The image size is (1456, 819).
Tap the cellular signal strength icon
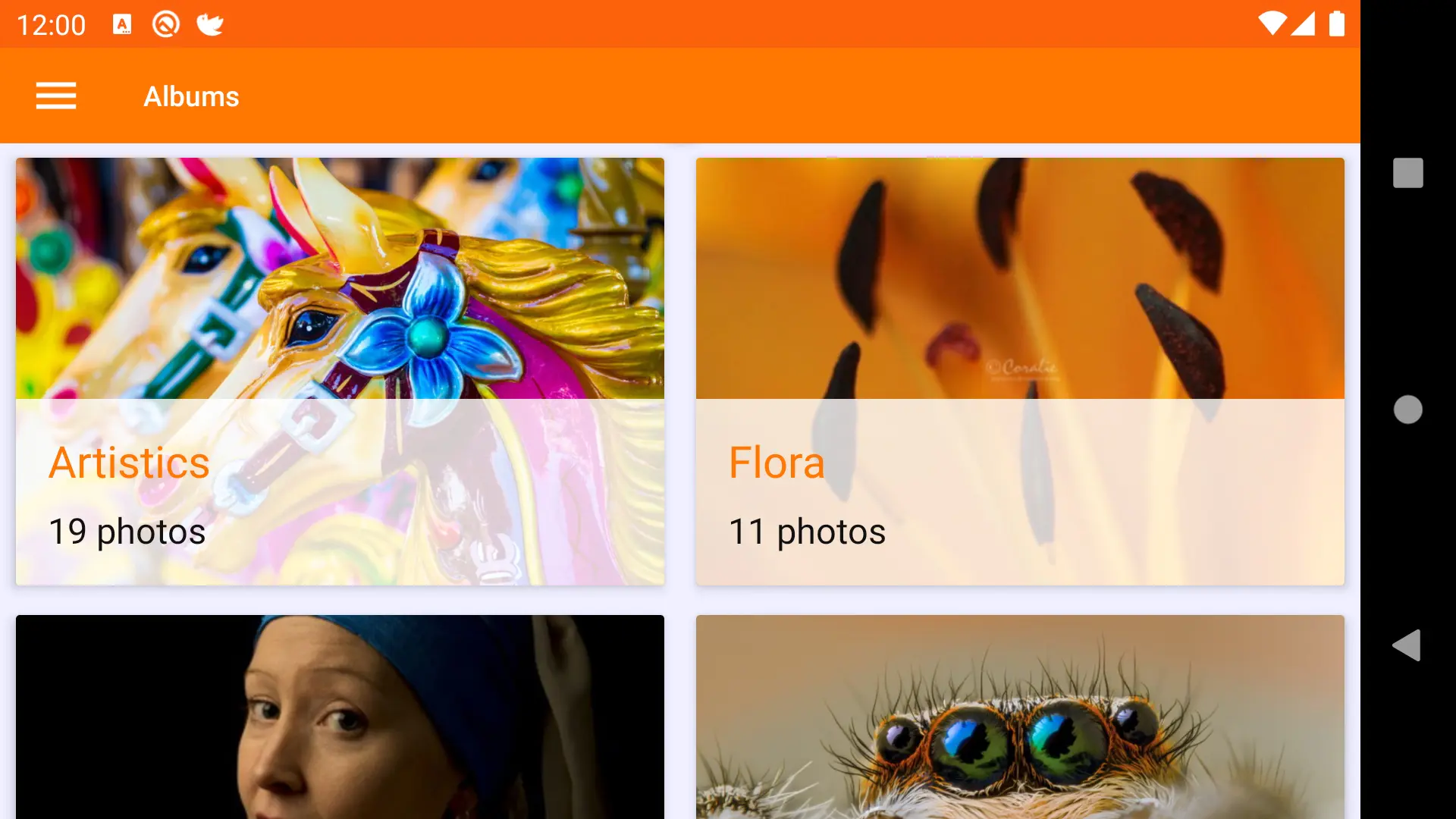pyautogui.click(x=1303, y=24)
